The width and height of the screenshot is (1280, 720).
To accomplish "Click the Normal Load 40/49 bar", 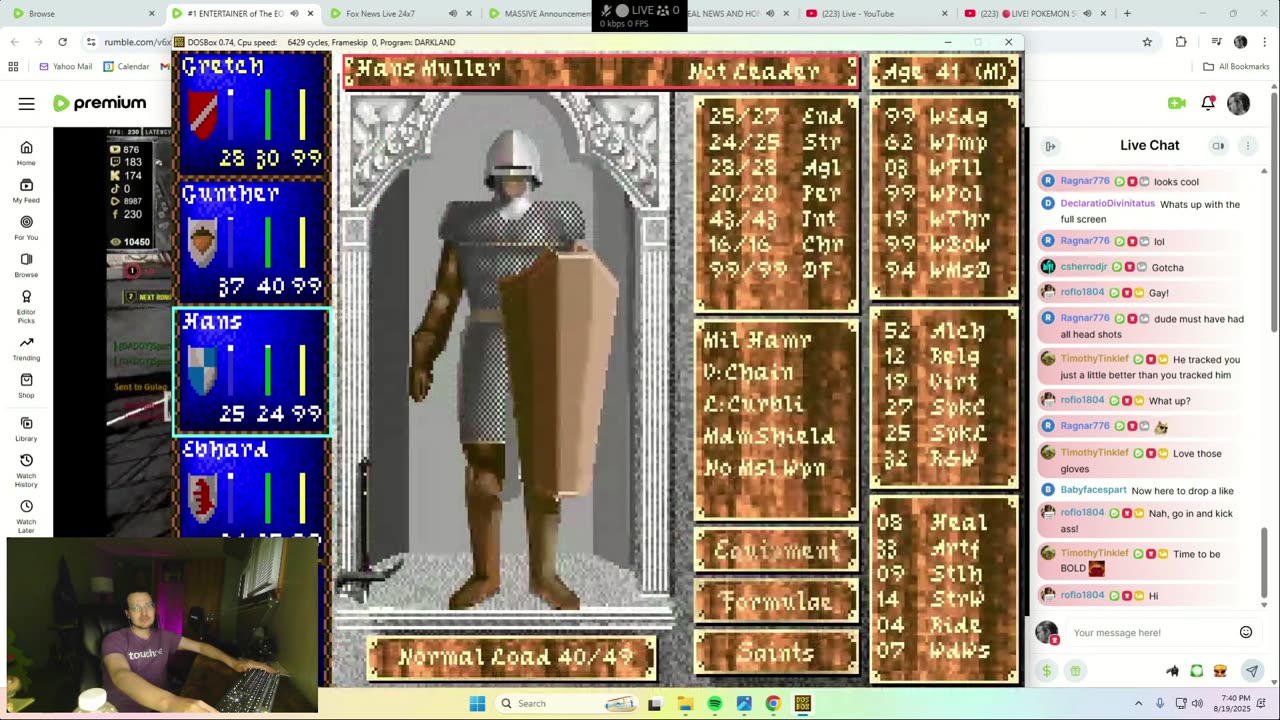I will [512, 657].
